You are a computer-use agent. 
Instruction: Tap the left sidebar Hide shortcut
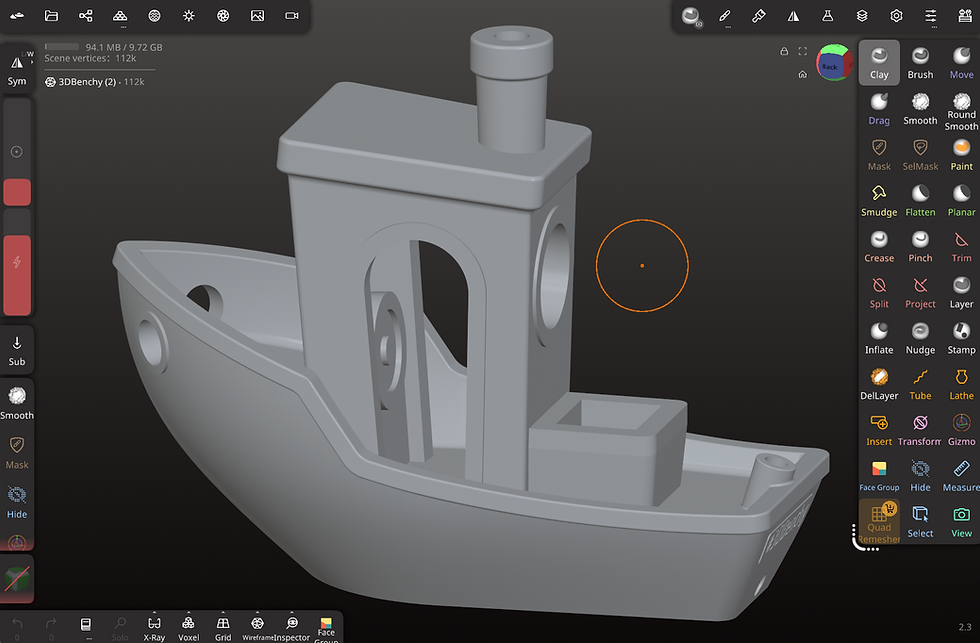[17, 502]
